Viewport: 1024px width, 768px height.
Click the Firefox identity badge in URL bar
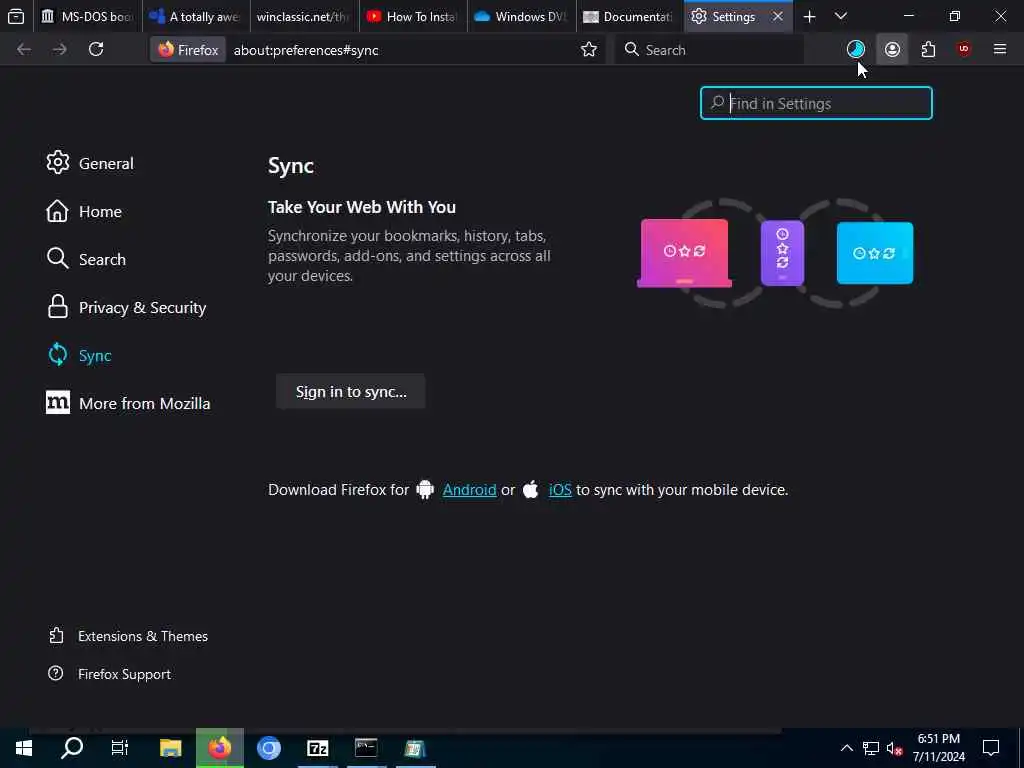pyautogui.click(x=189, y=50)
